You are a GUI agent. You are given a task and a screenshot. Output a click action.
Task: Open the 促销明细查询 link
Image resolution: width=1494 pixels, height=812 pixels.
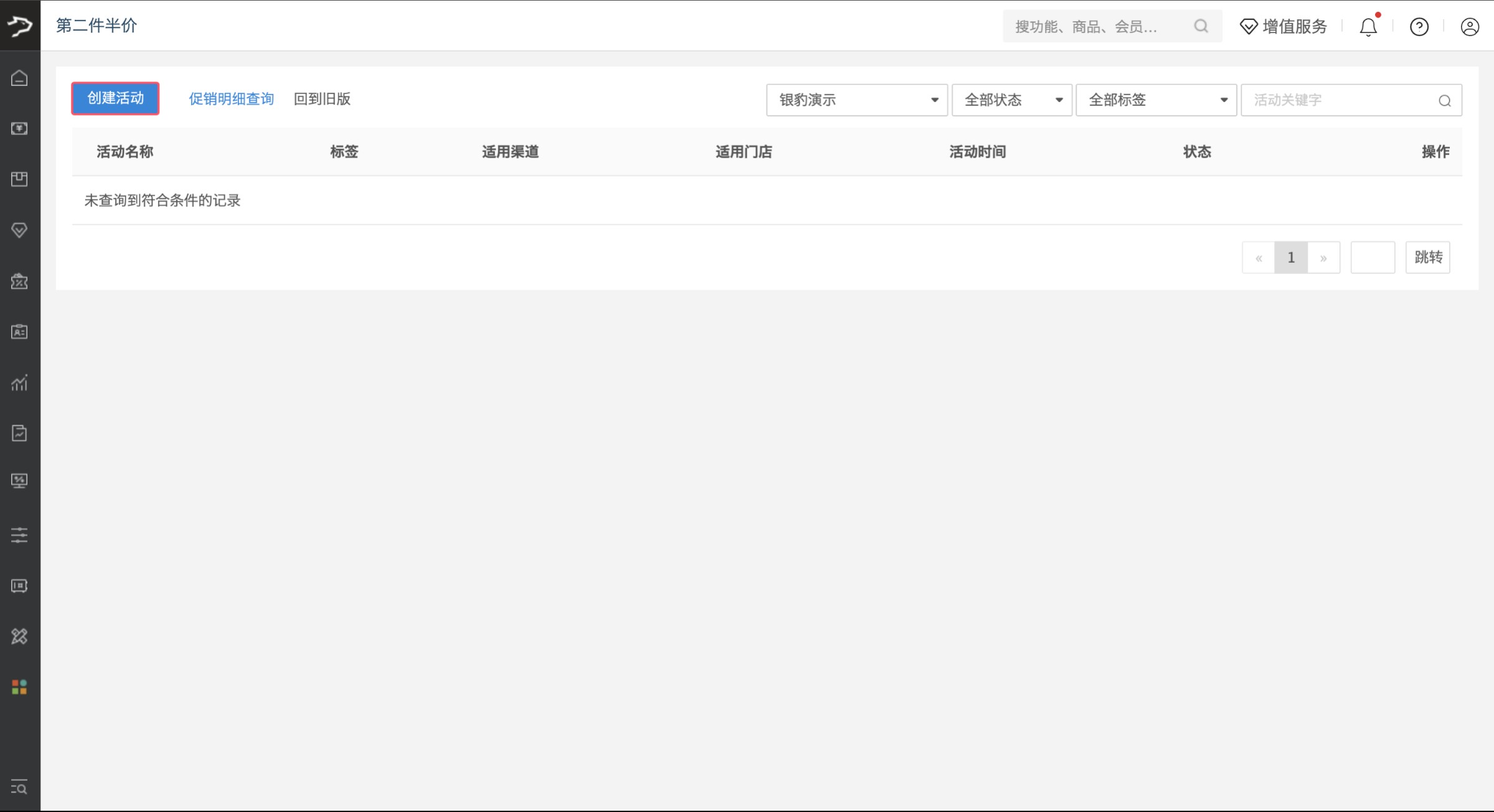pos(231,99)
